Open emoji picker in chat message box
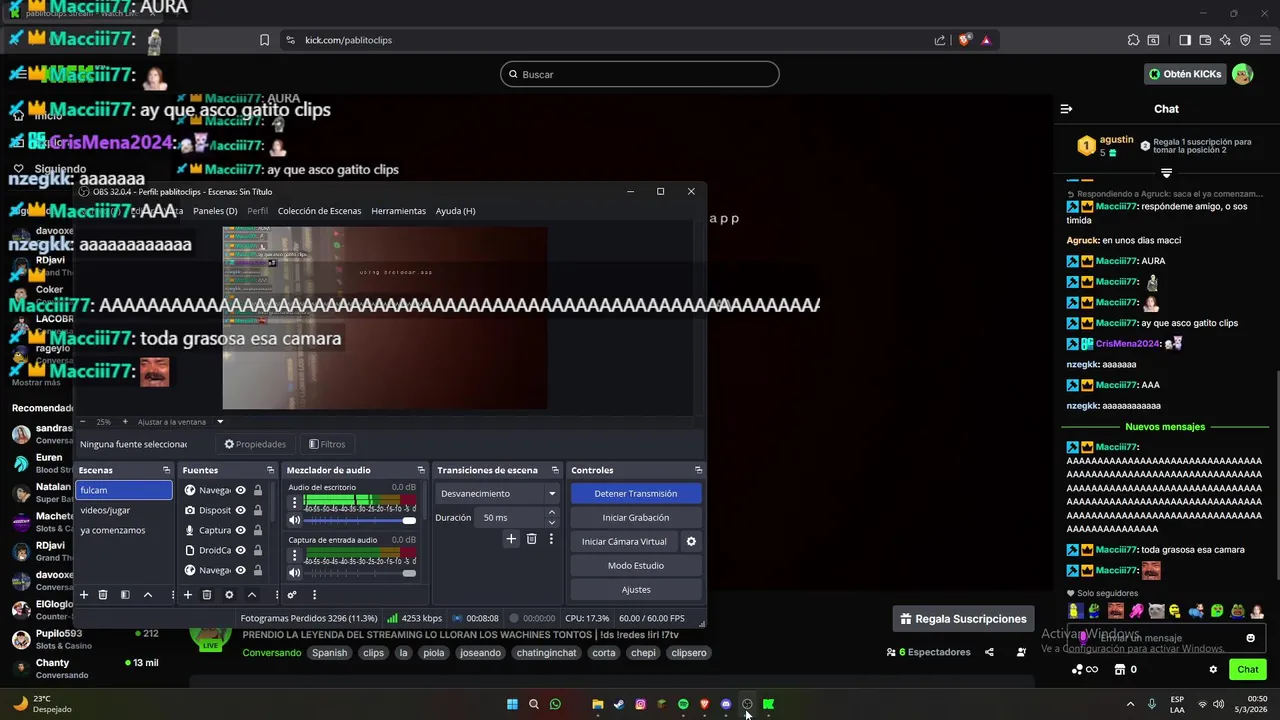Viewport: 1280px width, 720px height. coord(1250,638)
